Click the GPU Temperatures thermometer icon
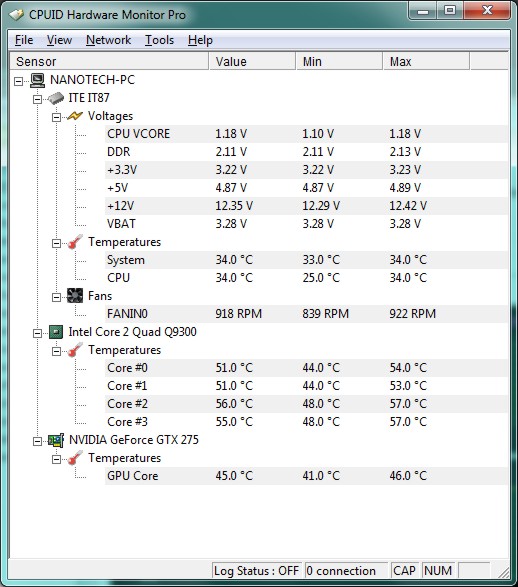The height and width of the screenshot is (587, 518). (75, 458)
